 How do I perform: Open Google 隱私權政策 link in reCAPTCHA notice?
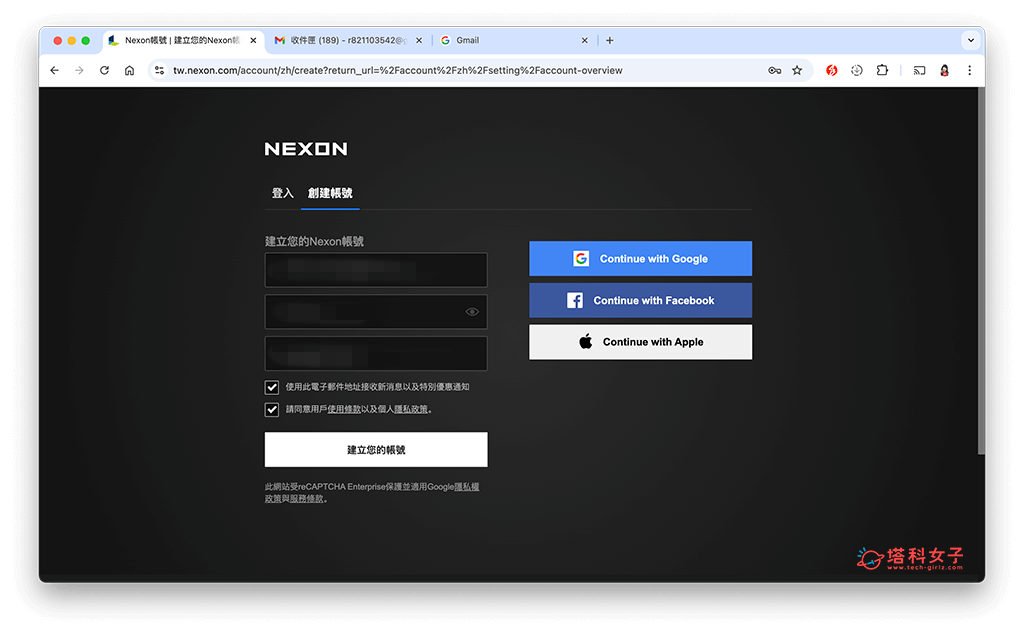pyautogui.click(x=466, y=487)
